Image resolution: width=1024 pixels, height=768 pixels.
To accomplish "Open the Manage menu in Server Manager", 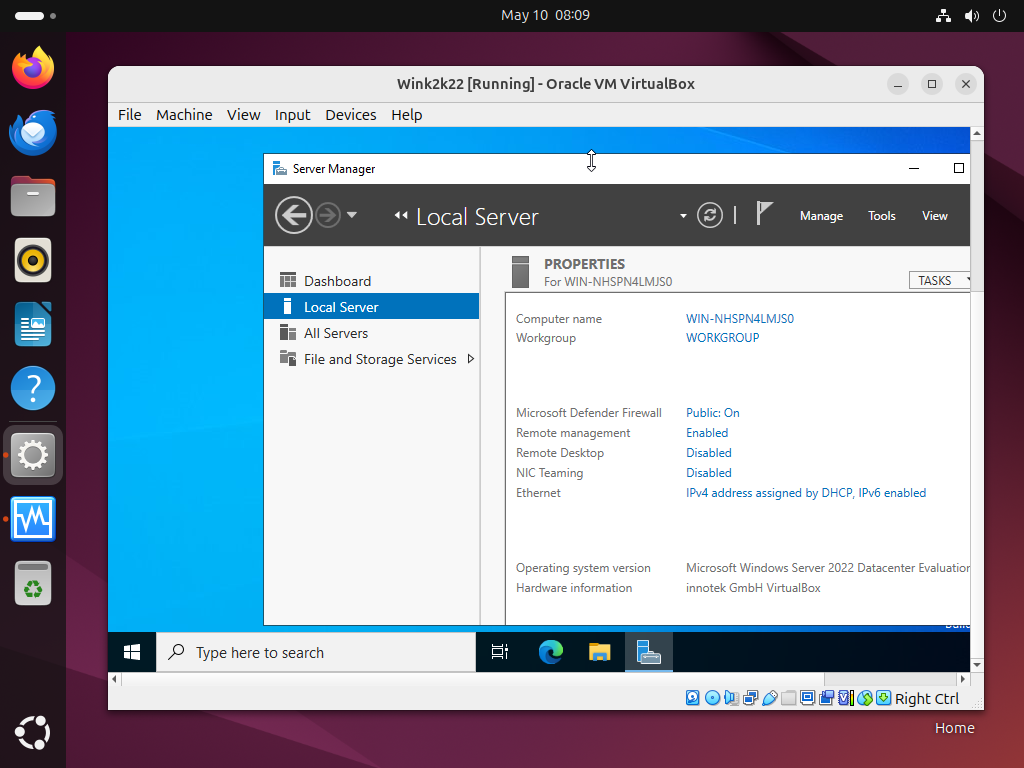I will pyautogui.click(x=821, y=216).
